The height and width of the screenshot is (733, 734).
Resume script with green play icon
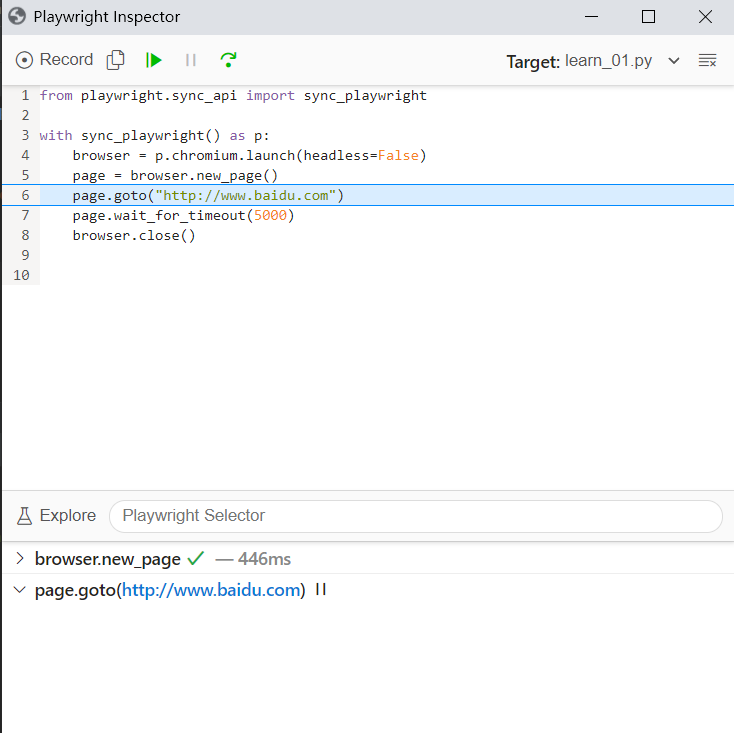pyautogui.click(x=154, y=60)
